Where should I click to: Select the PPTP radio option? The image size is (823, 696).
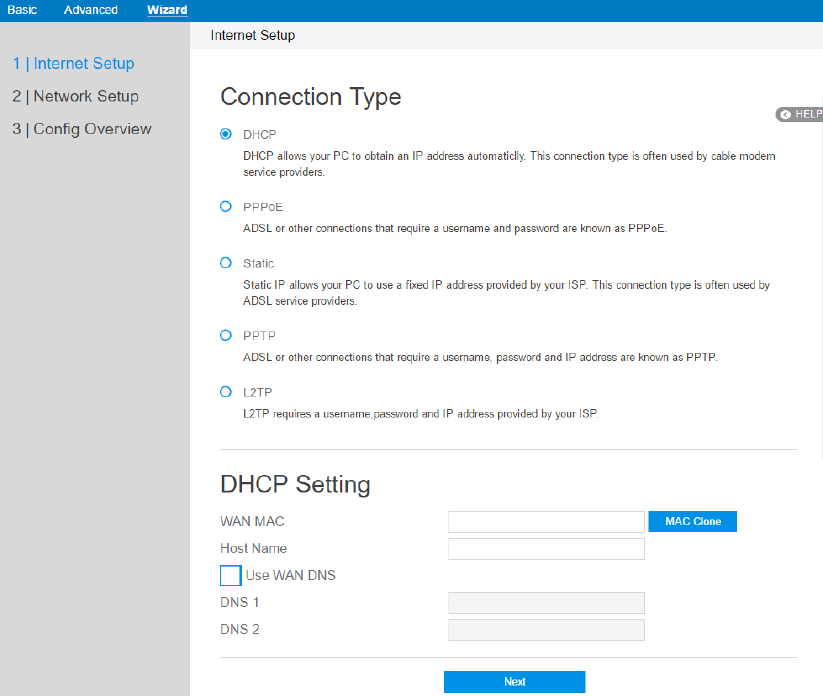(x=226, y=335)
